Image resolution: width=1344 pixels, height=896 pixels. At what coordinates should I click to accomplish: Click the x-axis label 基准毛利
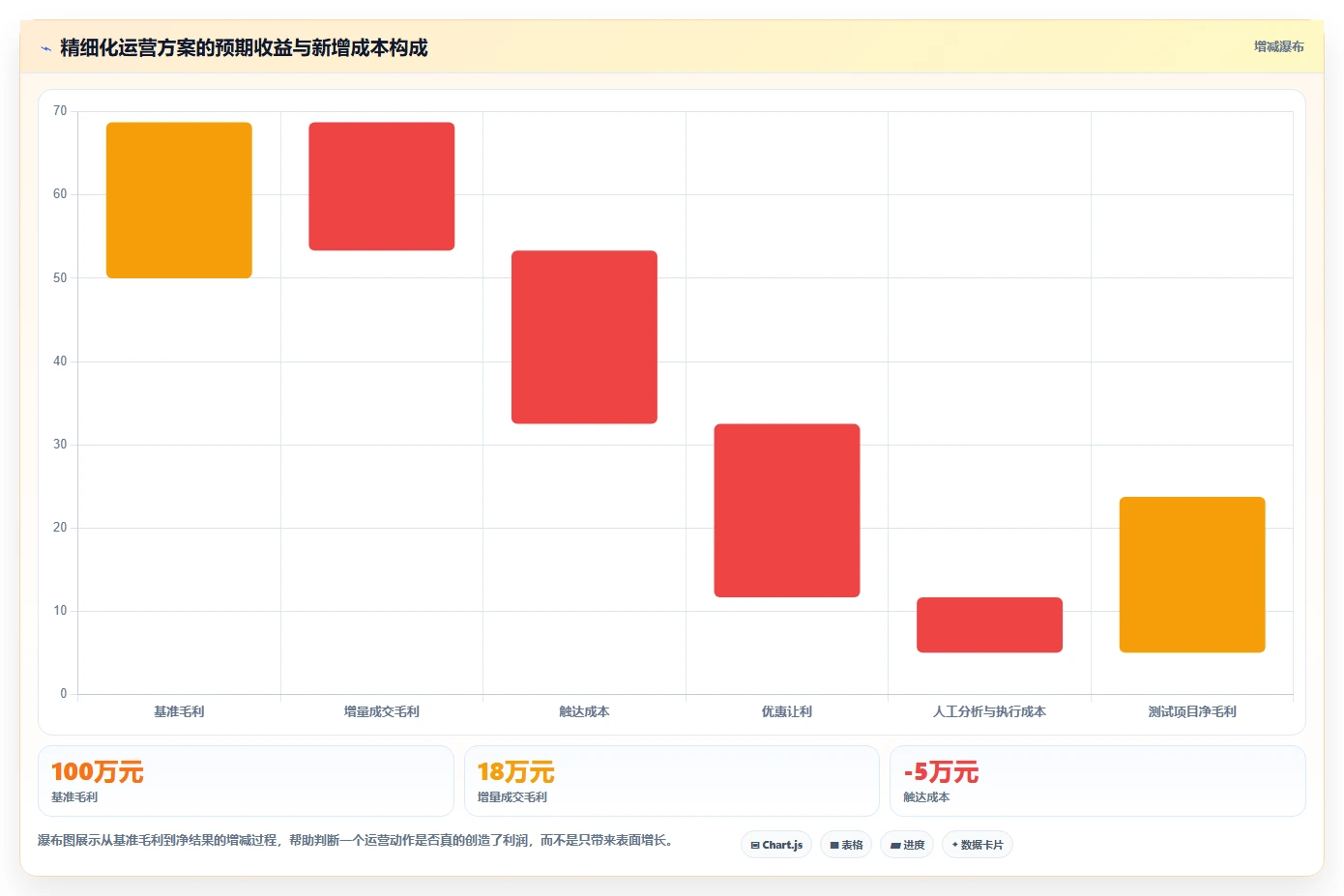click(179, 711)
